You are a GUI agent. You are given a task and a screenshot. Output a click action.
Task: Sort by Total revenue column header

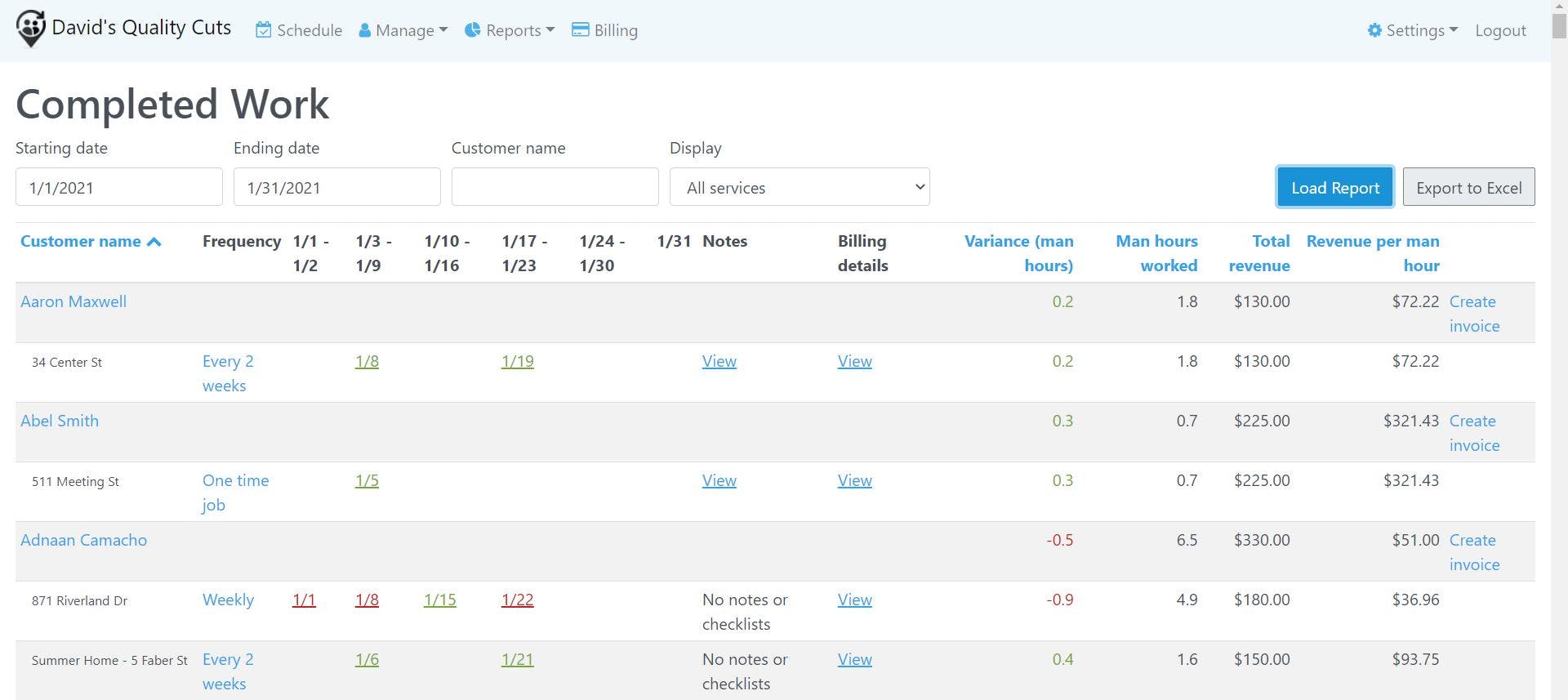click(1259, 253)
